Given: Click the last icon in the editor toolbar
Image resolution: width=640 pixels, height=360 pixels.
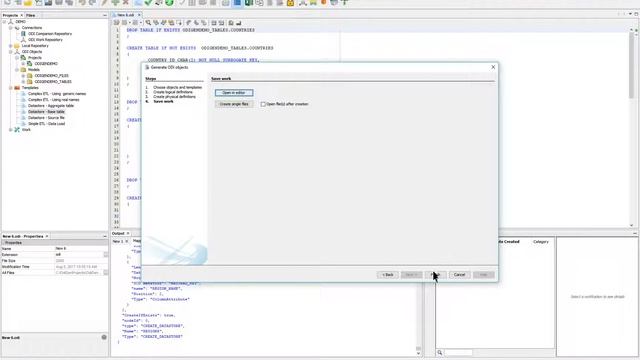Looking at the screenshot, I should coord(238,23).
